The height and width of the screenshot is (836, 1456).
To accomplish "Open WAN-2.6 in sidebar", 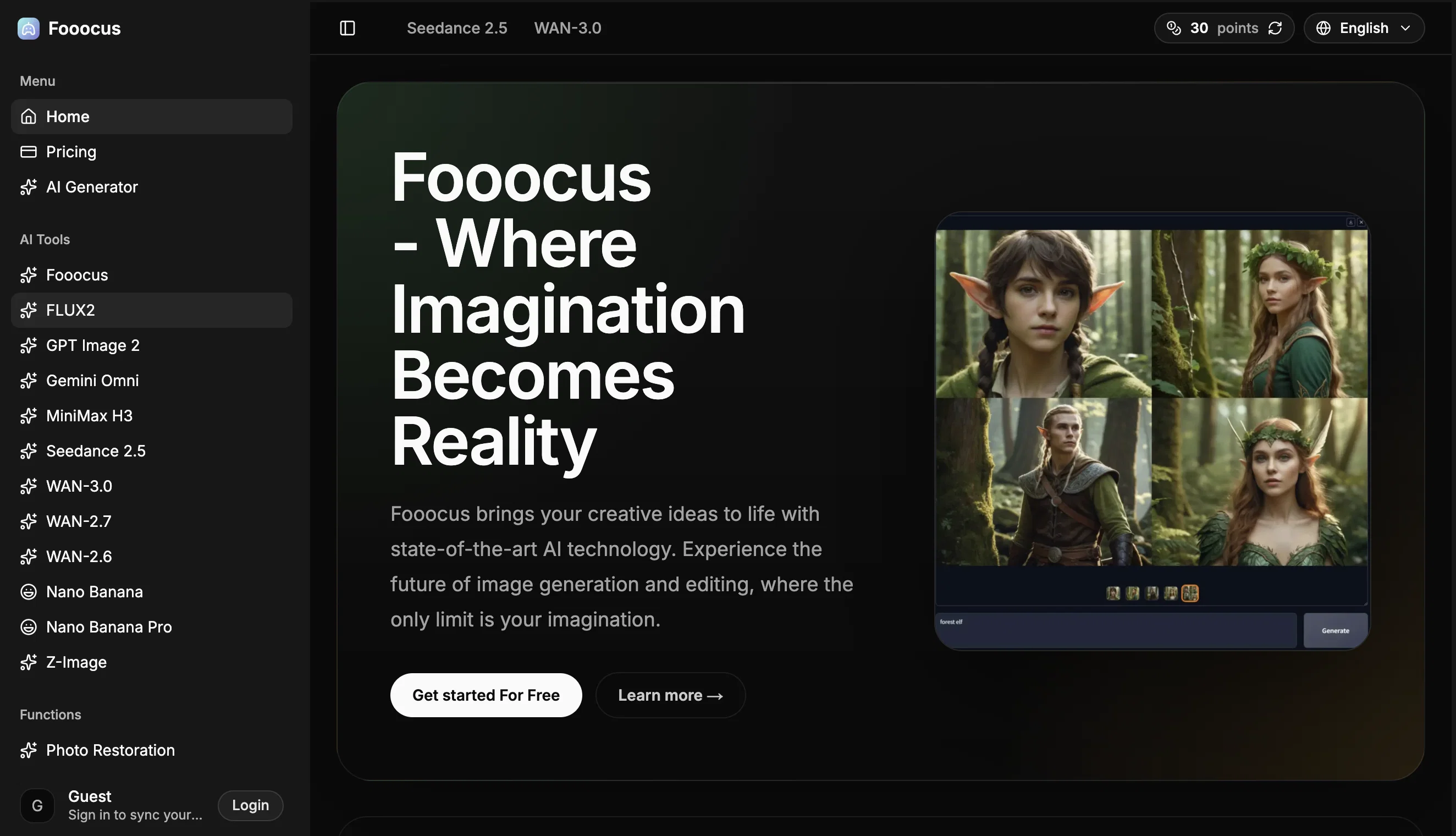I will click(x=152, y=557).
